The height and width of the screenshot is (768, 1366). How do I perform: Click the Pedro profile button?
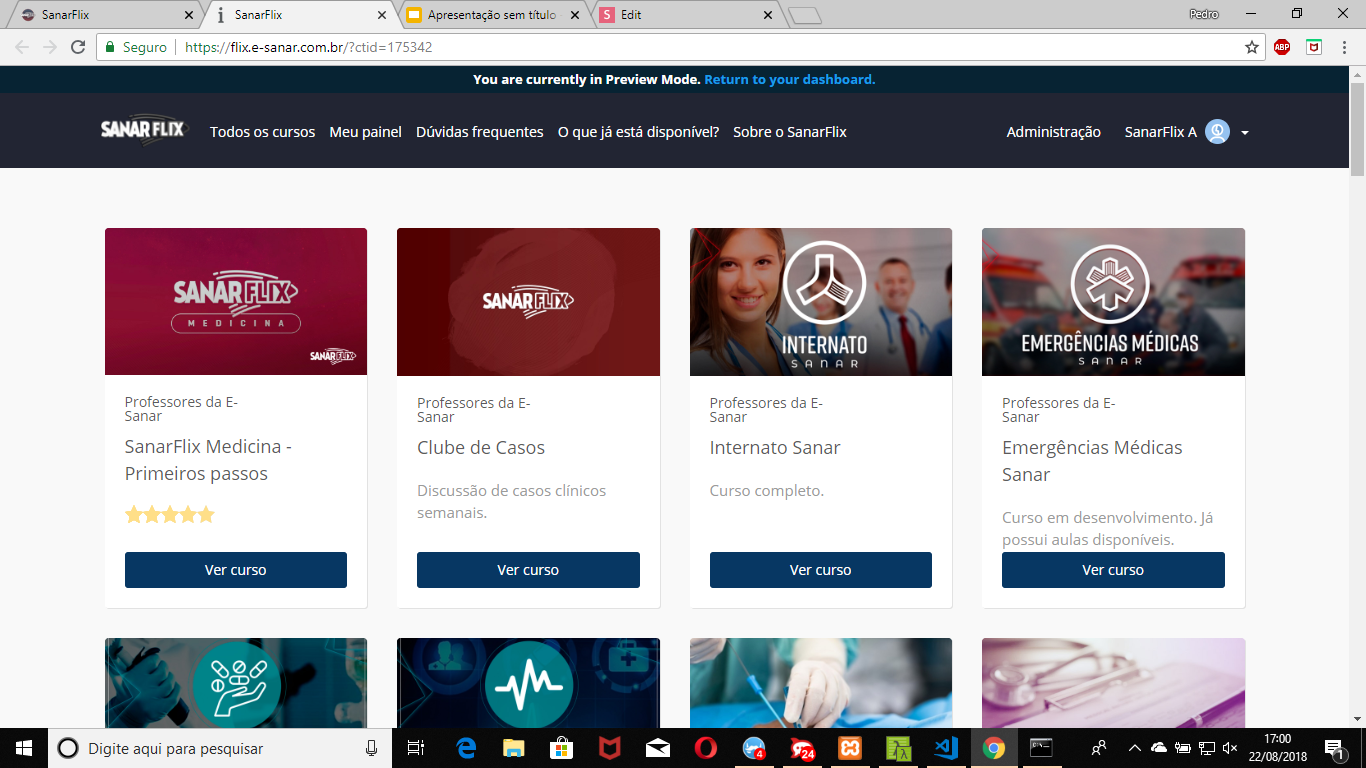pos(1203,14)
